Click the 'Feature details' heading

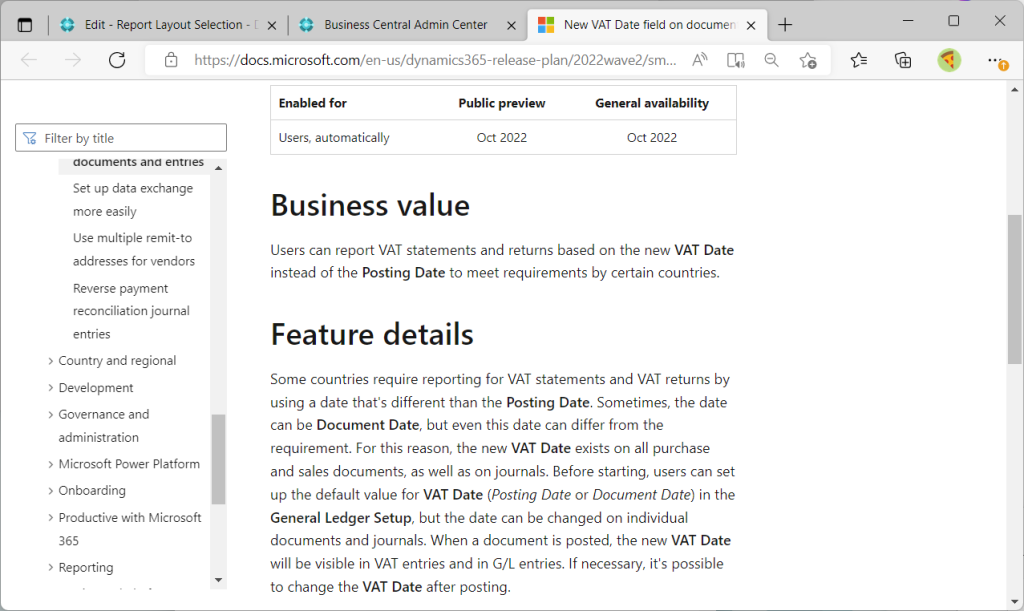[372, 334]
